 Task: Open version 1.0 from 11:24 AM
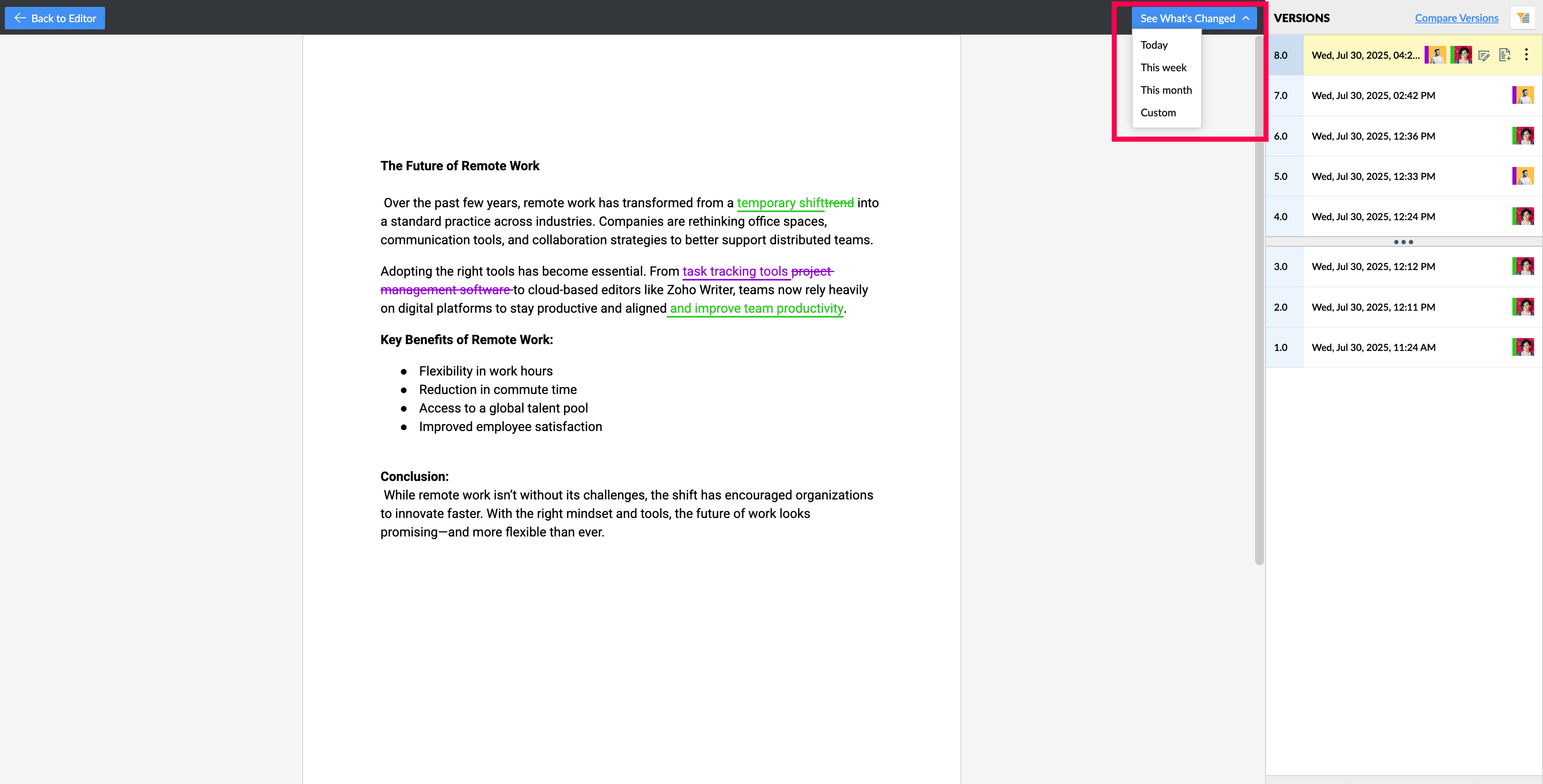point(1373,347)
